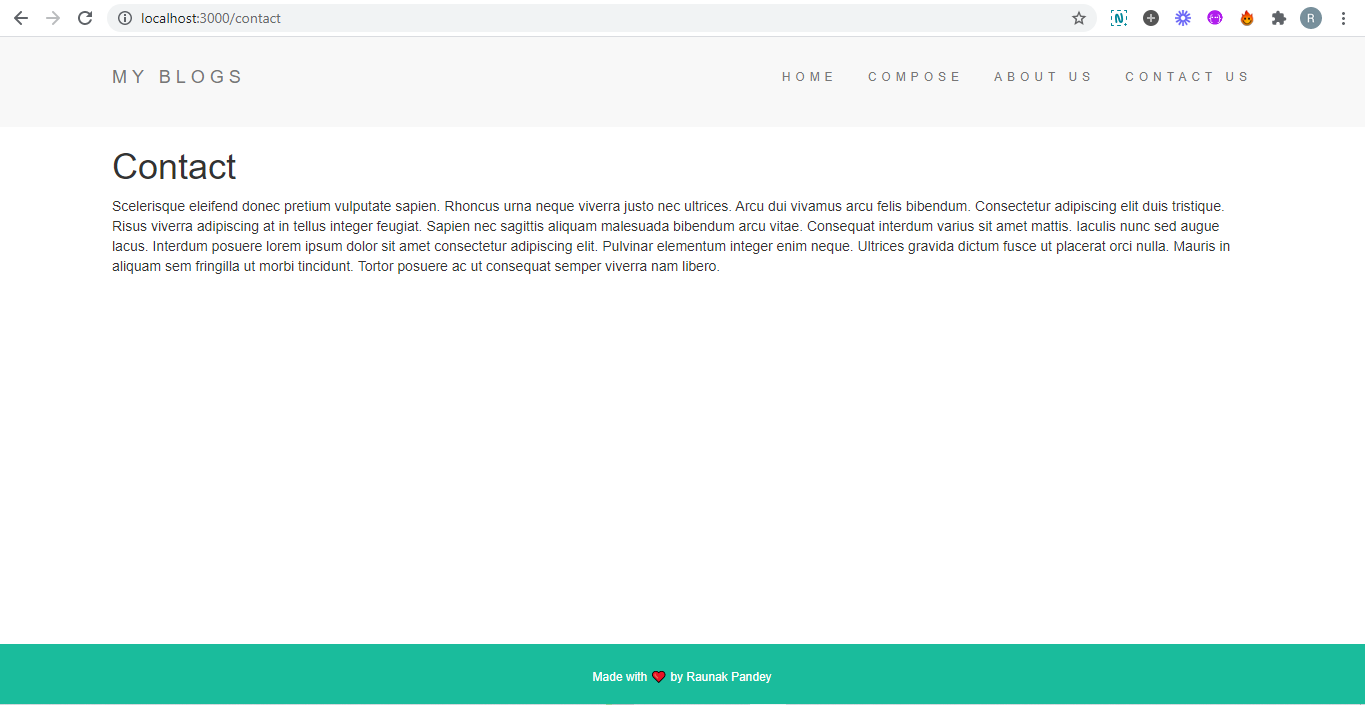Open the profile avatar labeled R
Image resolution: width=1365 pixels, height=705 pixels.
(x=1311, y=18)
